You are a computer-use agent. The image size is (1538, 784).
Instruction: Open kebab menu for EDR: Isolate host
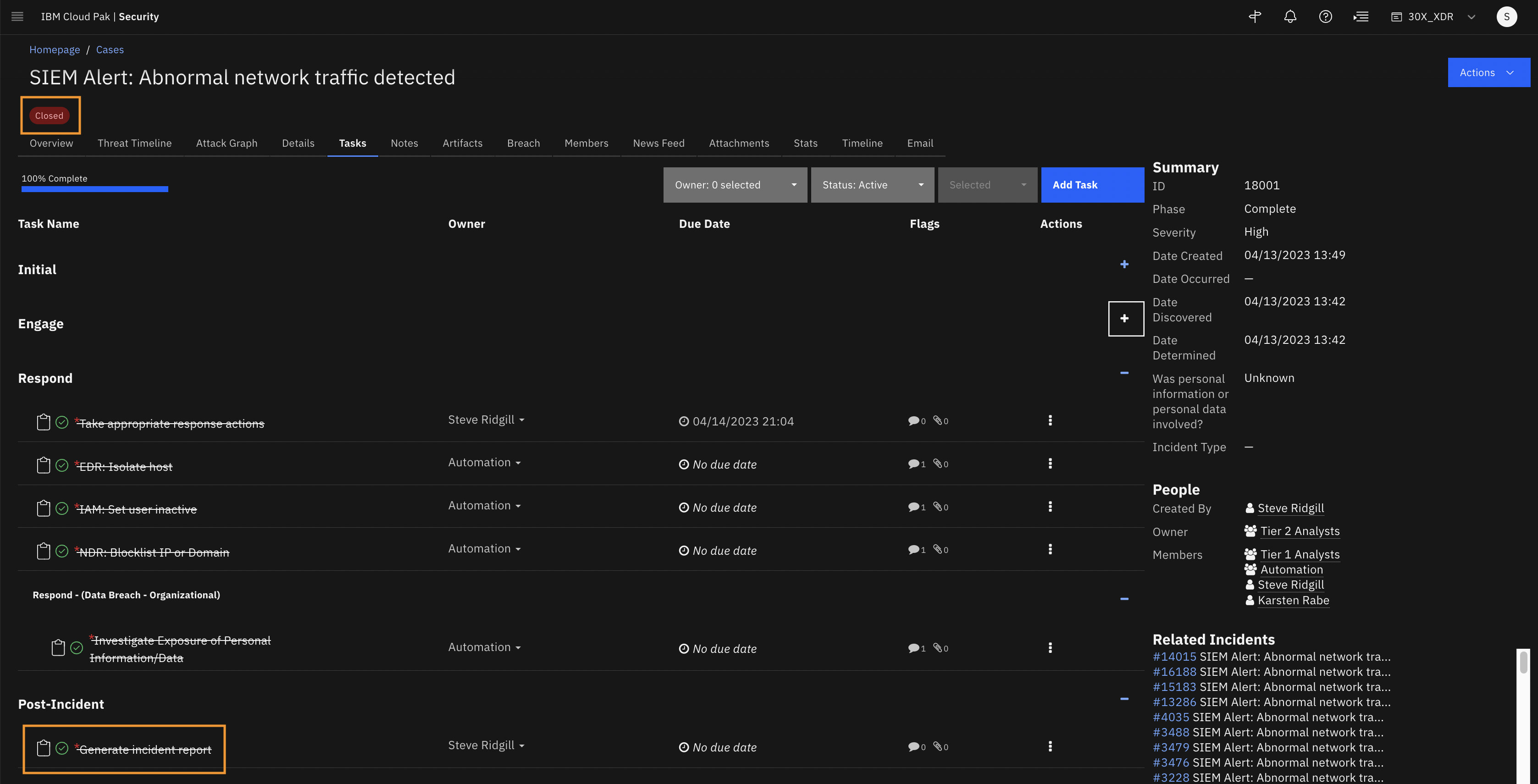click(x=1050, y=464)
